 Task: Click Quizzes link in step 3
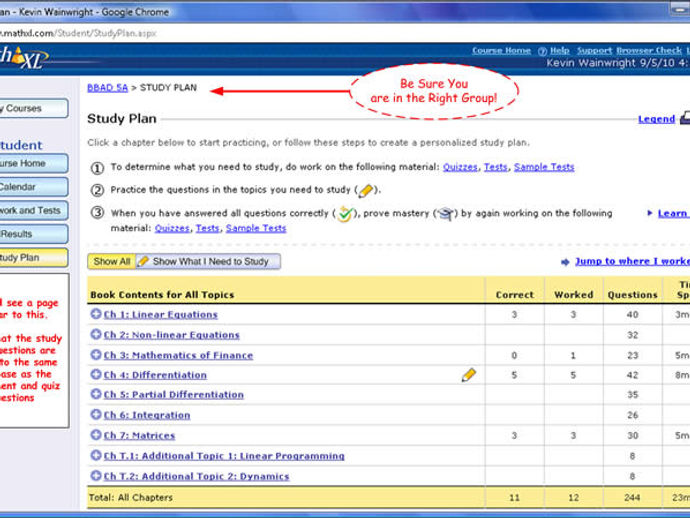click(x=172, y=228)
